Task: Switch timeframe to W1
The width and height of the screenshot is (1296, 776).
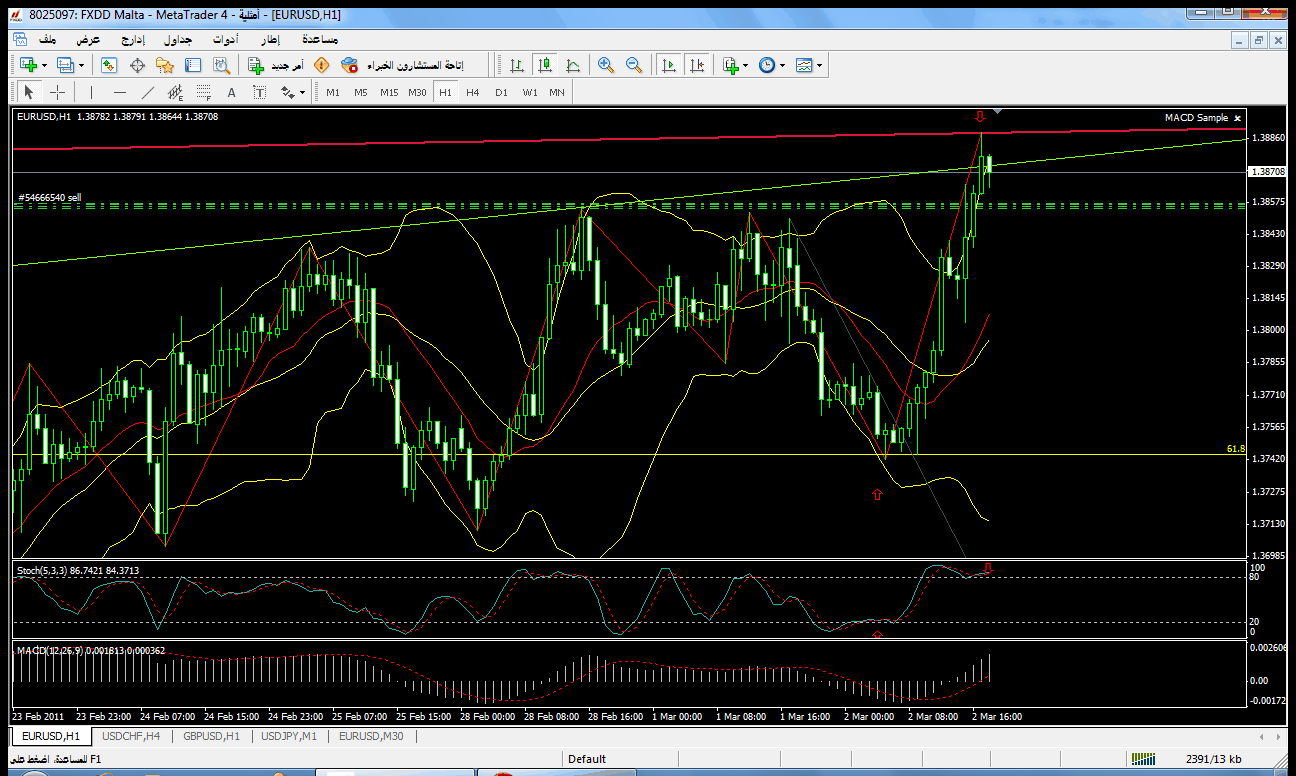Action: (x=529, y=92)
